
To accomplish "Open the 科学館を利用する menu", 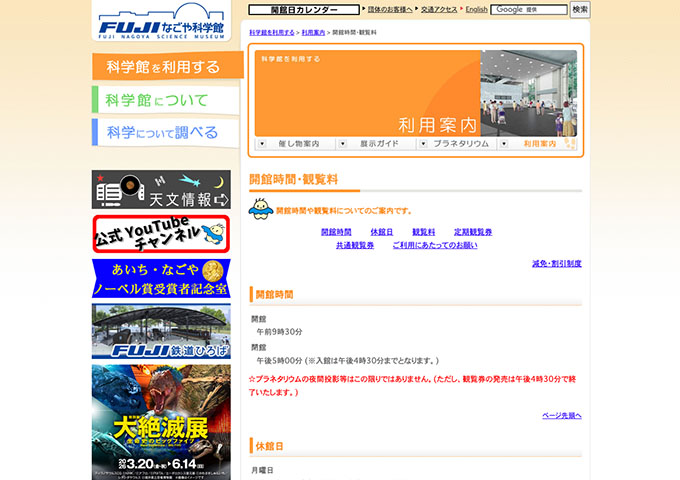I will [x=167, y=67].
